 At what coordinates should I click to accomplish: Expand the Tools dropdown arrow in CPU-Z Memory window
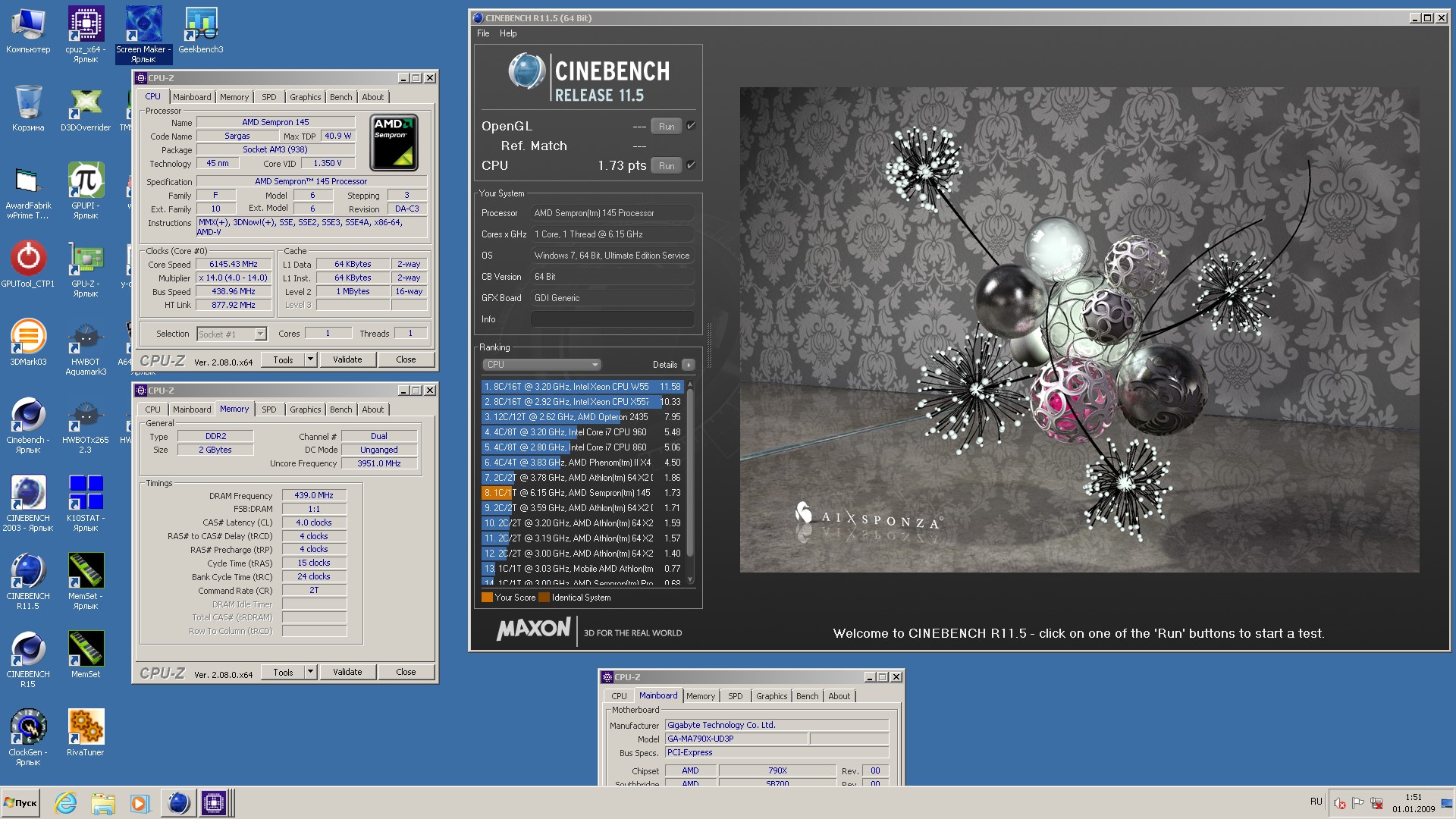pyautogui.click(x=310, y=672)
